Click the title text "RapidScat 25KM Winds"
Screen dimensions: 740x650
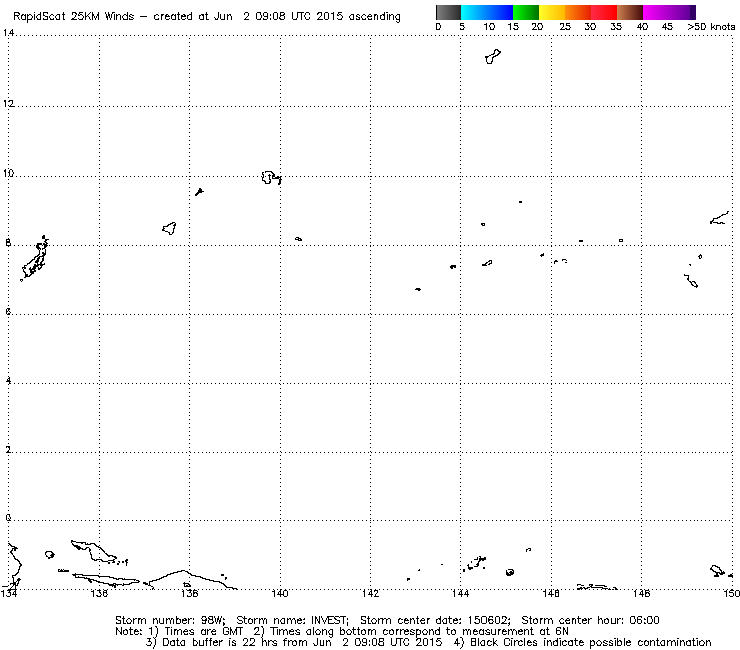point(74,17)
